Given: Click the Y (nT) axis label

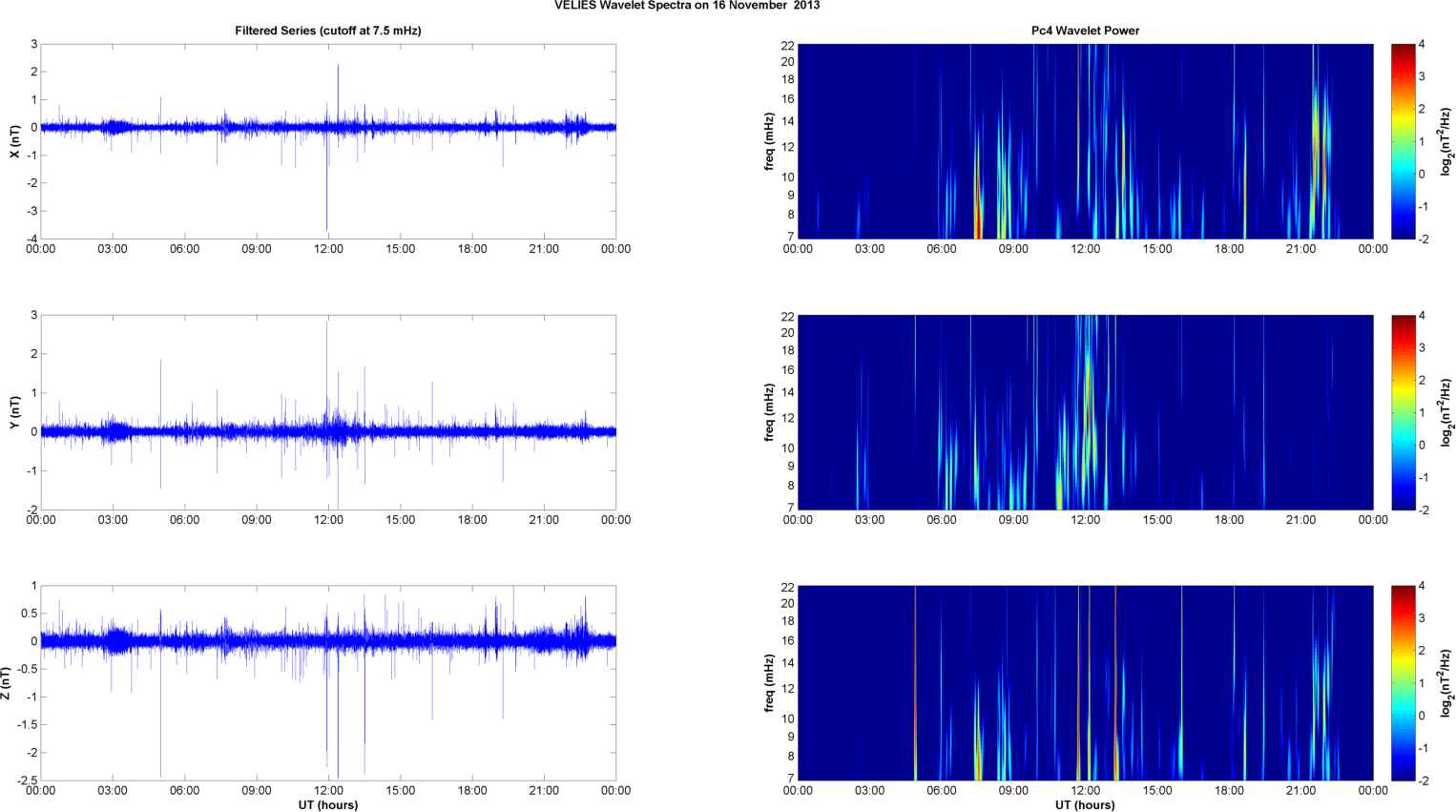Looking at the screenshot, I should click(x=14, y=412).
